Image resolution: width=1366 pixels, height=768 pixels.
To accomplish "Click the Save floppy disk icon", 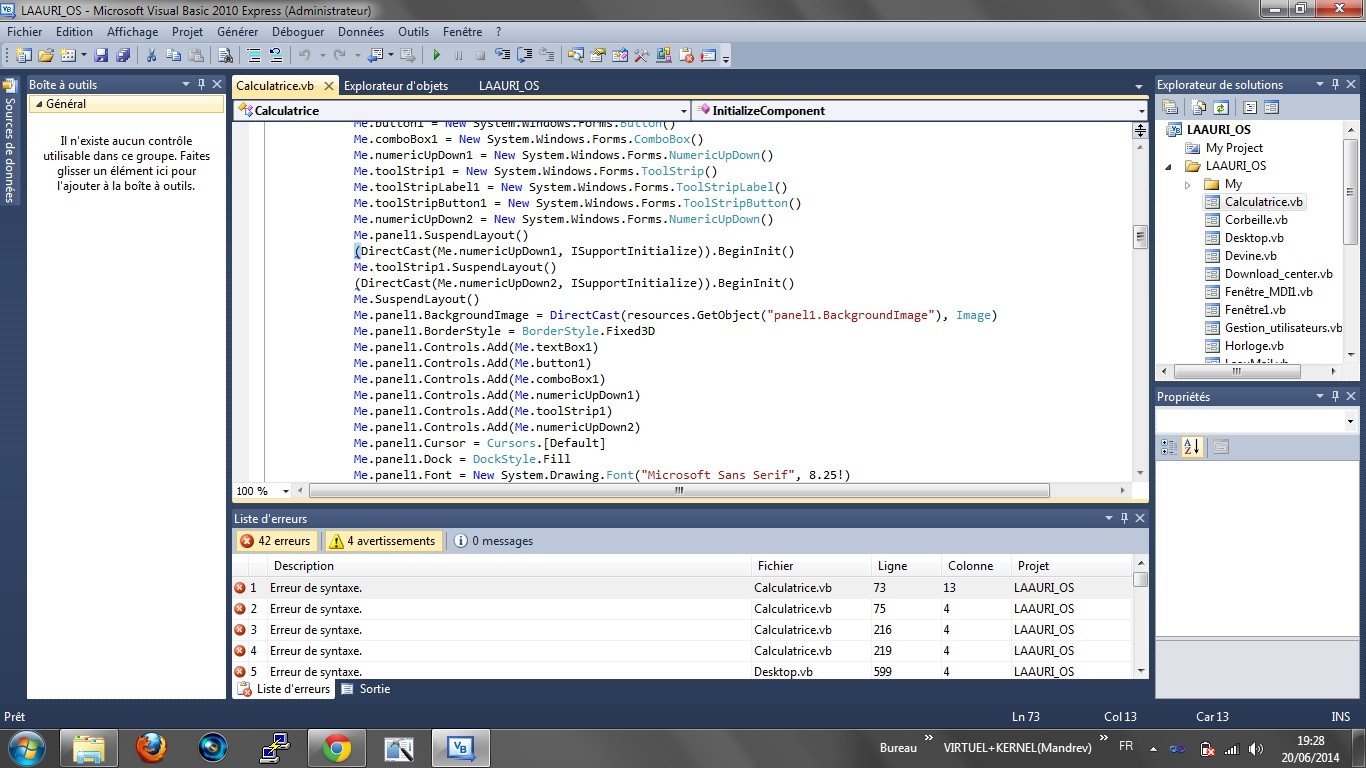I will coord(101,55).
